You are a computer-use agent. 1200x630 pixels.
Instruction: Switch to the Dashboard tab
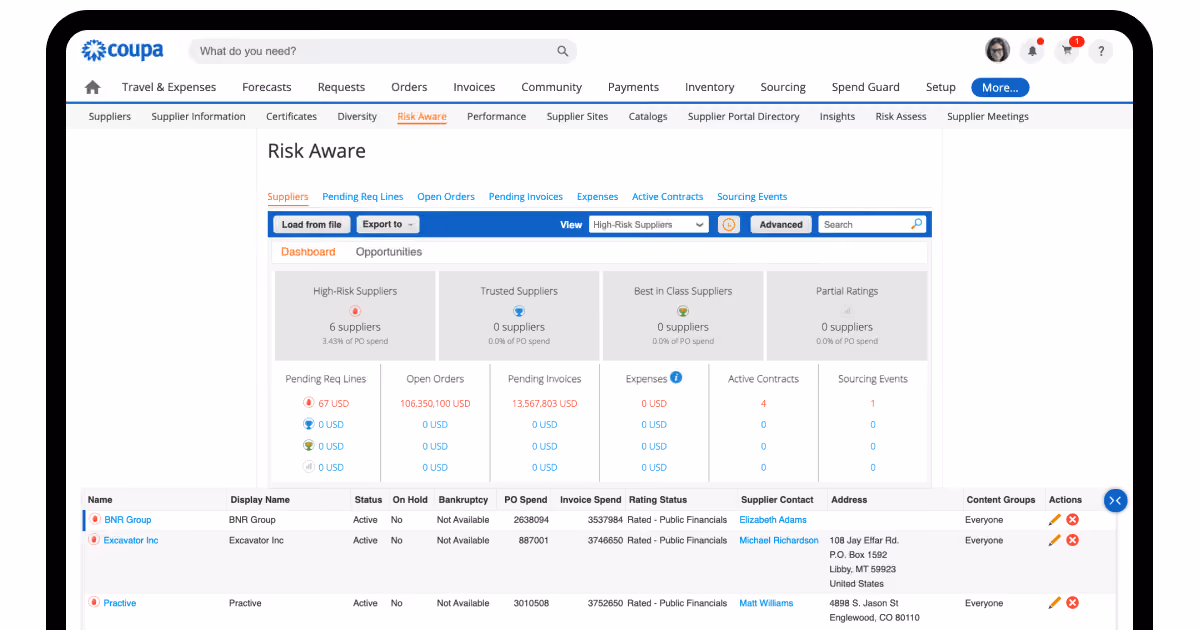[308, 252]
